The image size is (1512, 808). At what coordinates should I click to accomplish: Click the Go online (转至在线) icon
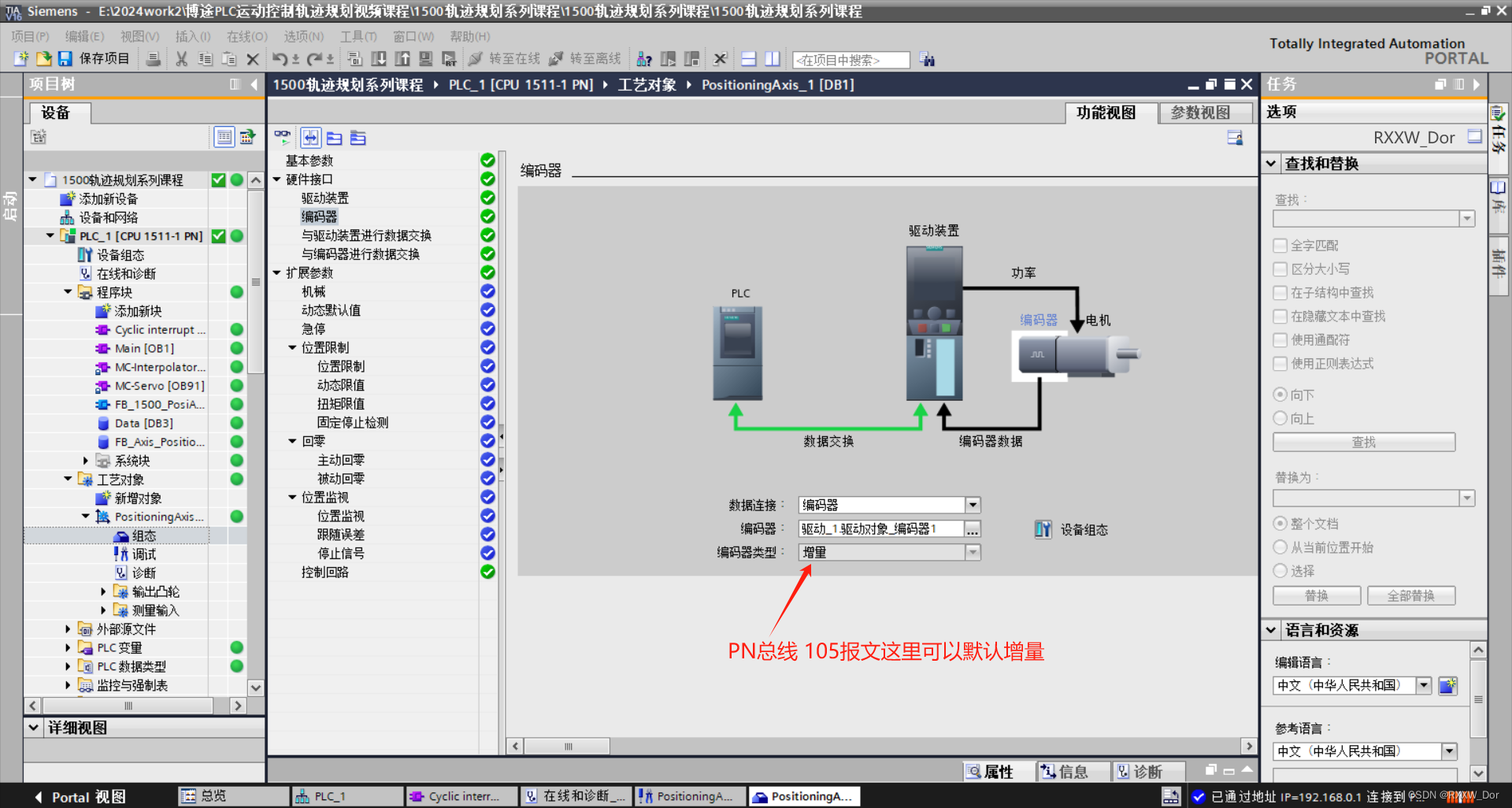tap(475, 59)
